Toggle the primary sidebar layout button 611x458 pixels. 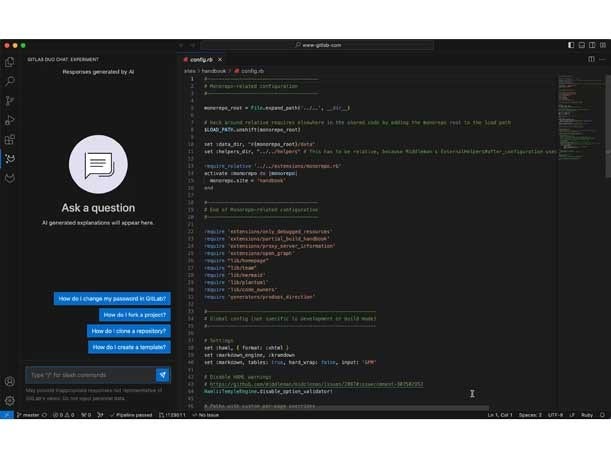coord(570,45)
